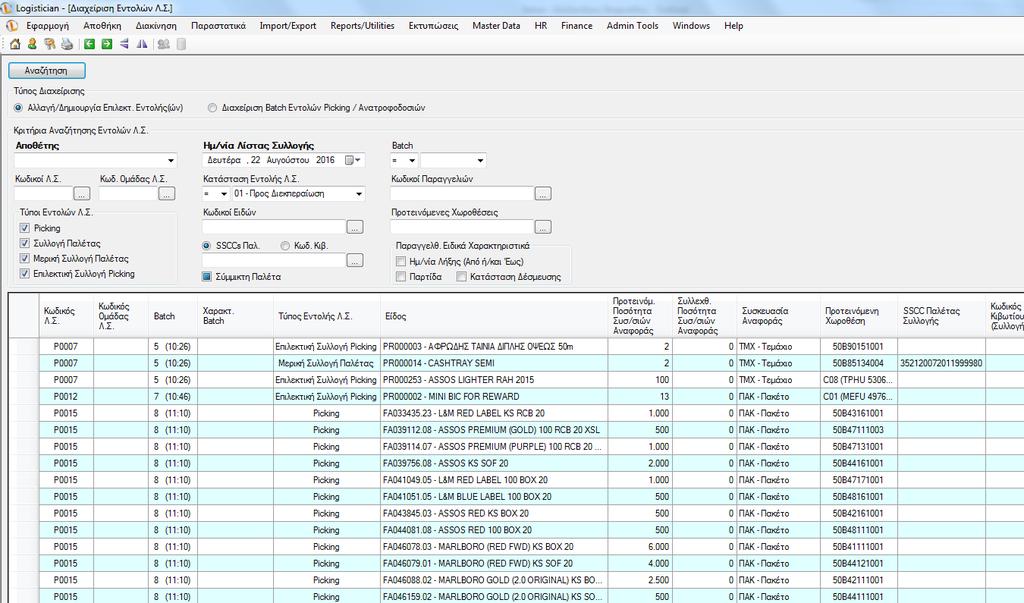Click the Logistician application logo in the menu bar
Image resolution: width=1024 pixels, height=603 pixels.
[12, 26]
